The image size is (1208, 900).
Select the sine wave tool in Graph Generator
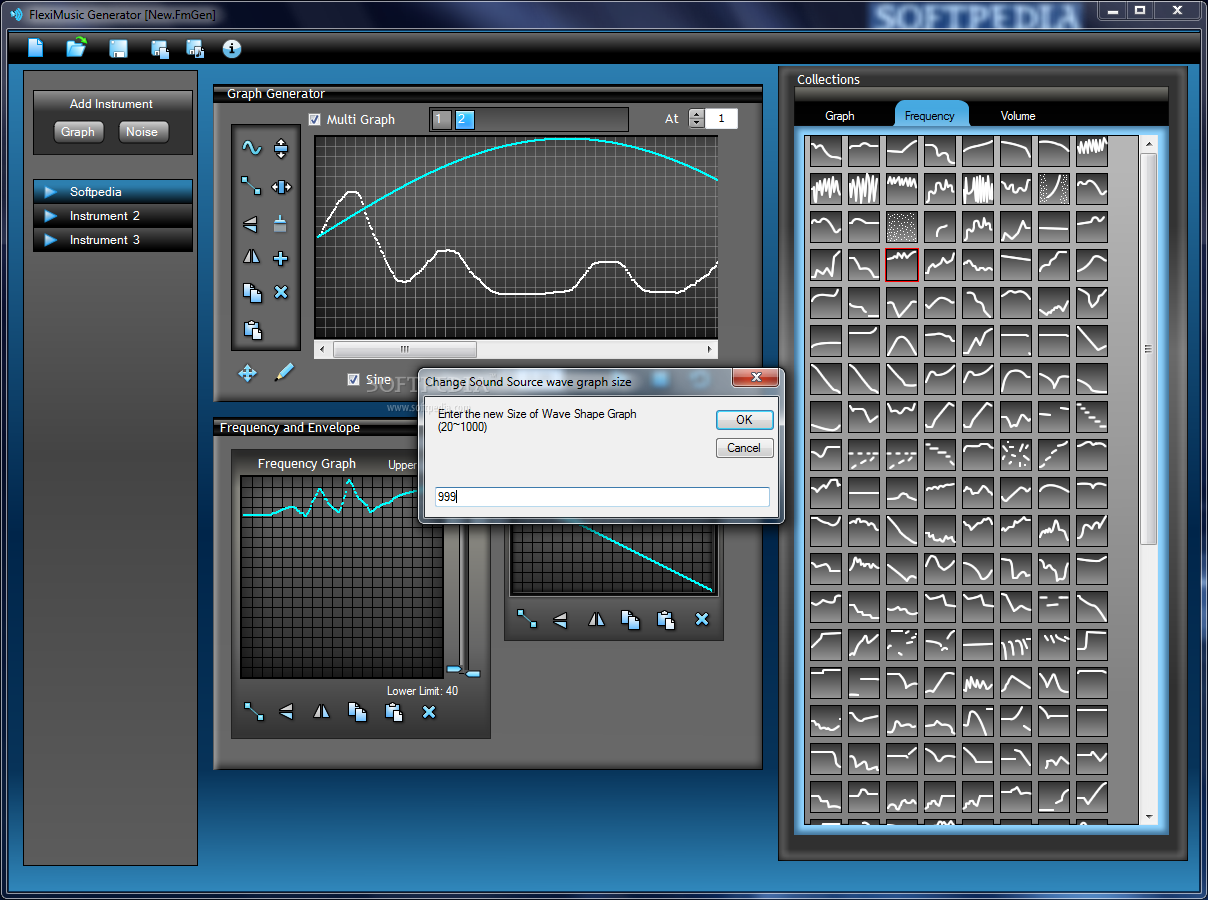[251, 148]
